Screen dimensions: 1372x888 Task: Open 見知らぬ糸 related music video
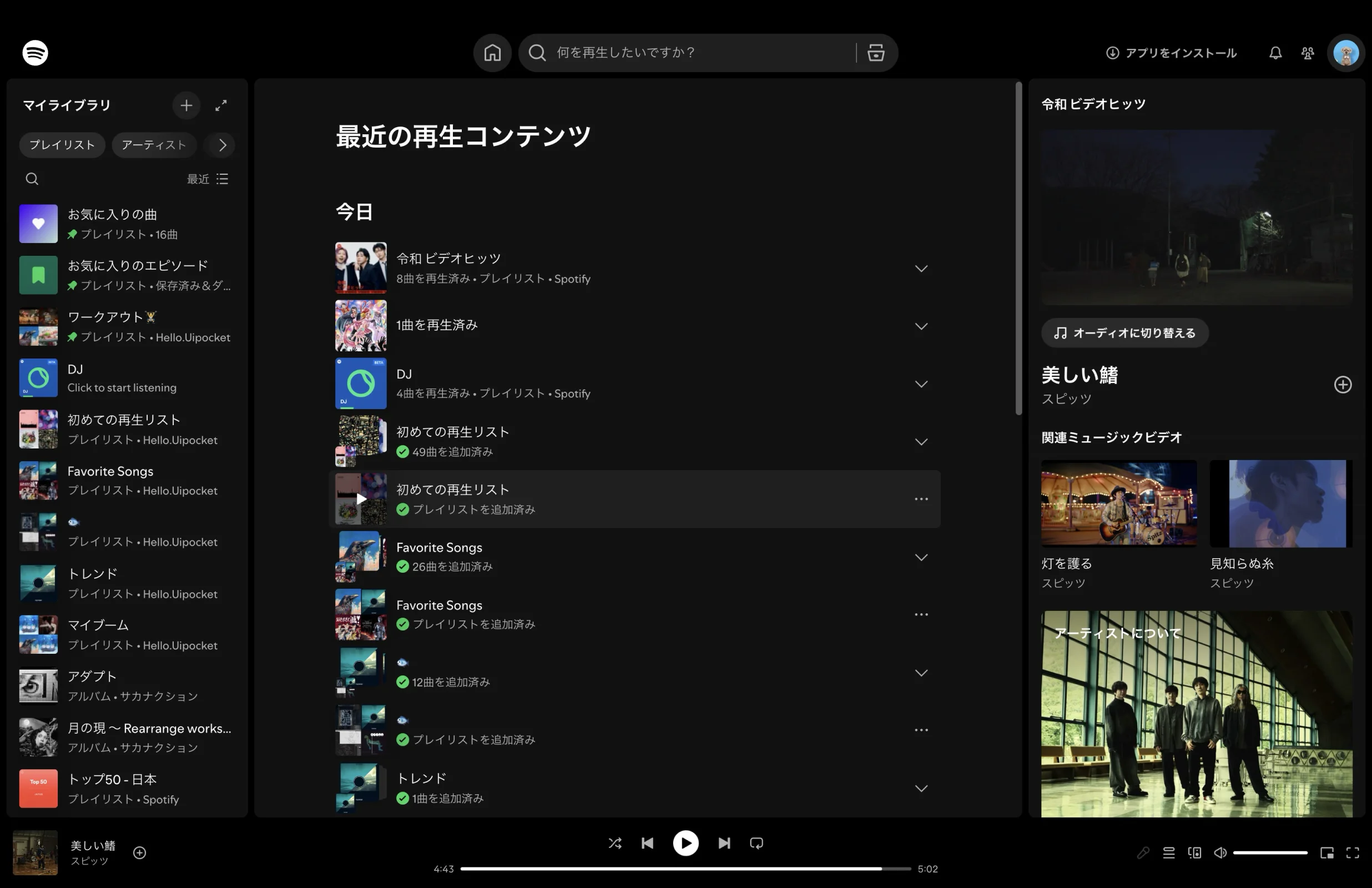click(1281, 524)
